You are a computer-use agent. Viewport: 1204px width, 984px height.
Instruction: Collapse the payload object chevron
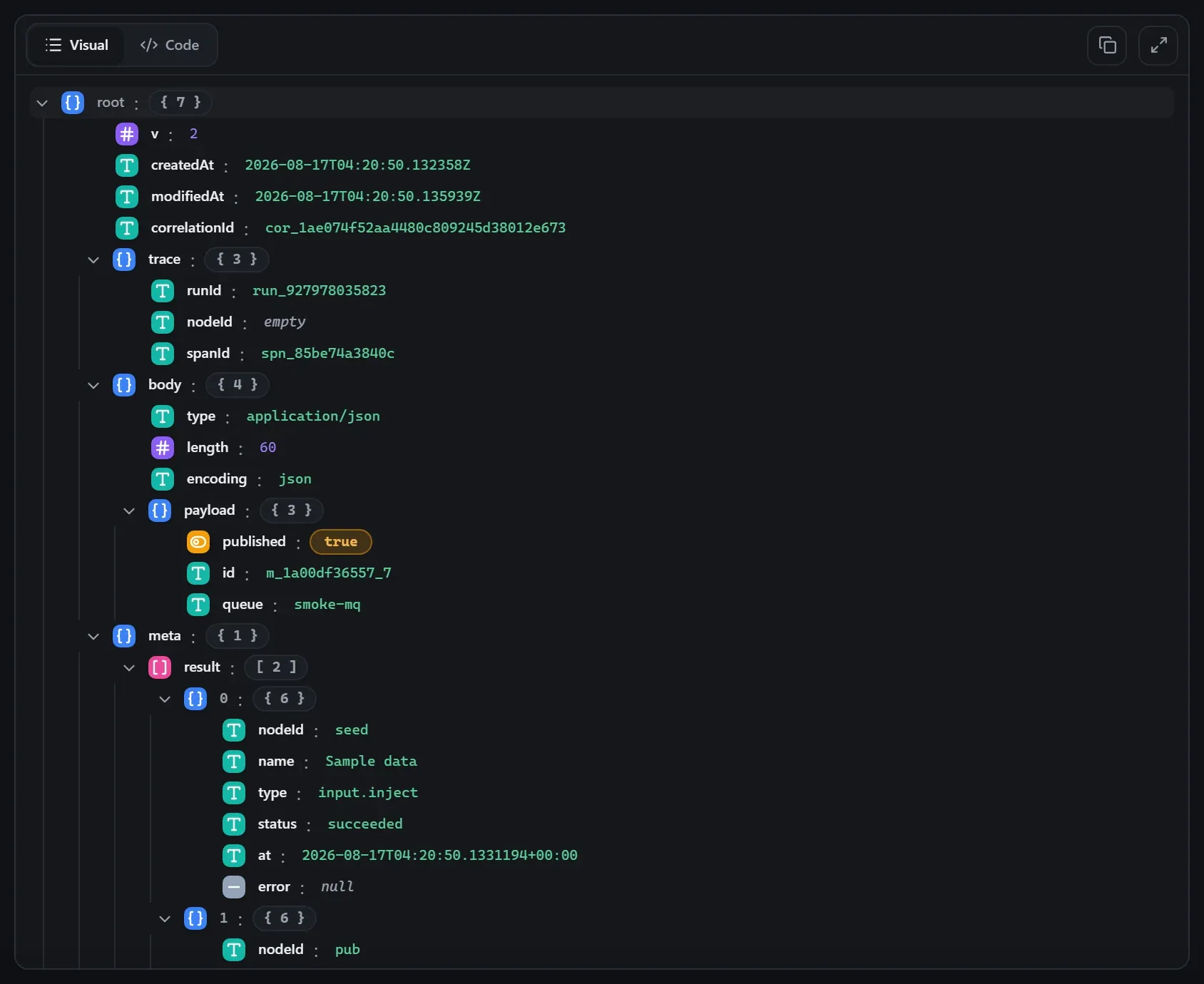pyautogui.click(x=129, y=511)
